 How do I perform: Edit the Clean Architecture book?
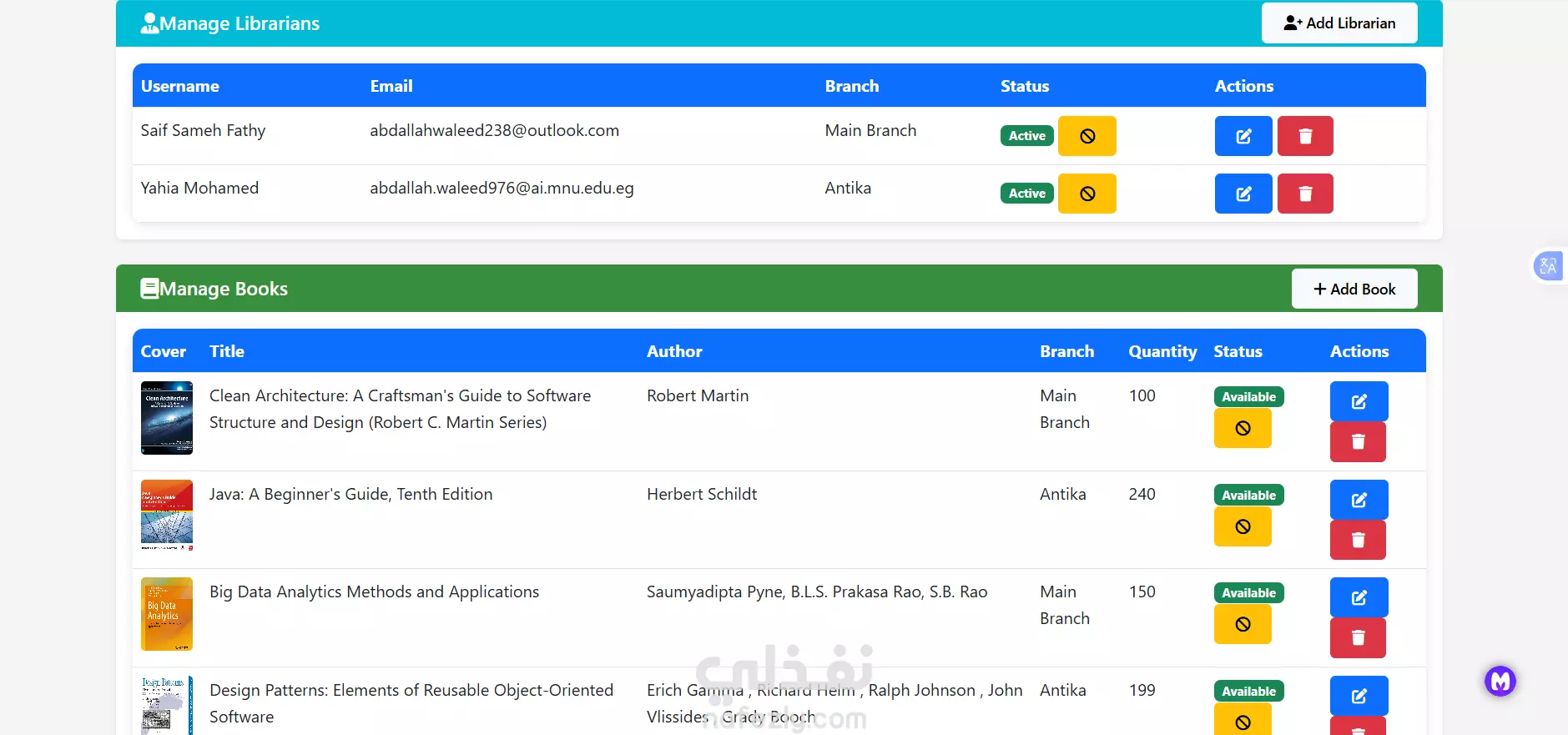[1359, 401]
